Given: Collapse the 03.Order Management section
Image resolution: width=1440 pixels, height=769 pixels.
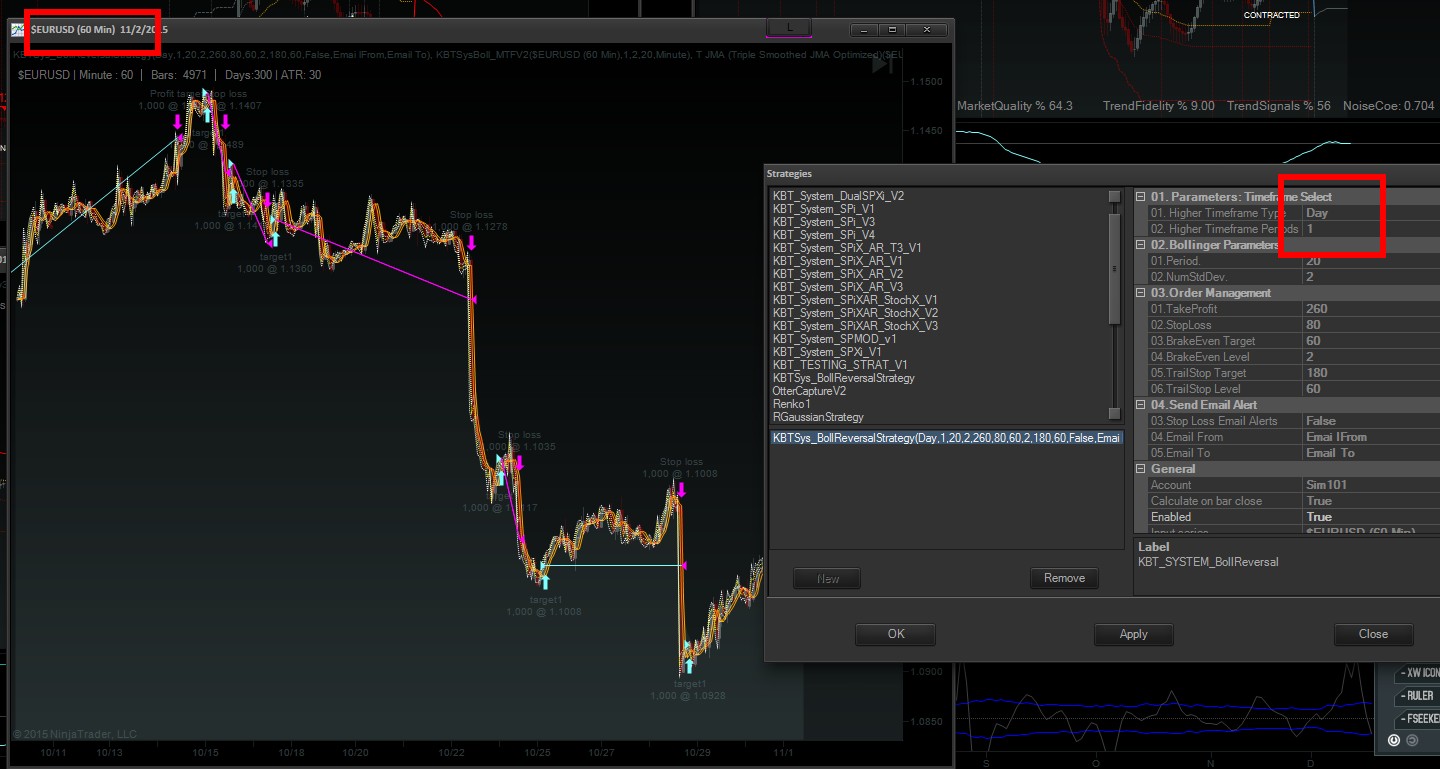Looking at the screenshot, I should point(1141,293).
